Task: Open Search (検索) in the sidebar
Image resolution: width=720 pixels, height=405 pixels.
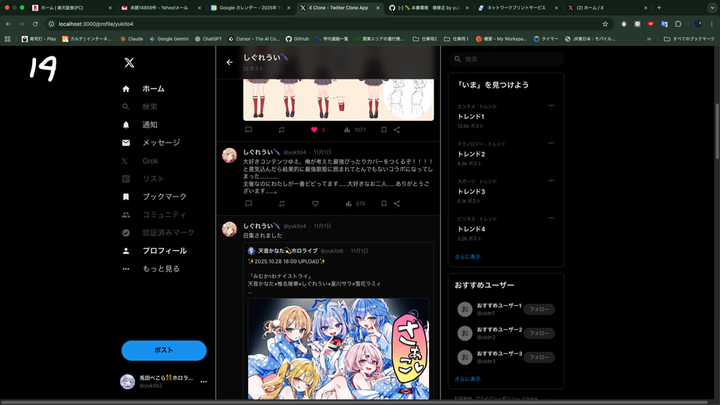Action: point(140,107)
